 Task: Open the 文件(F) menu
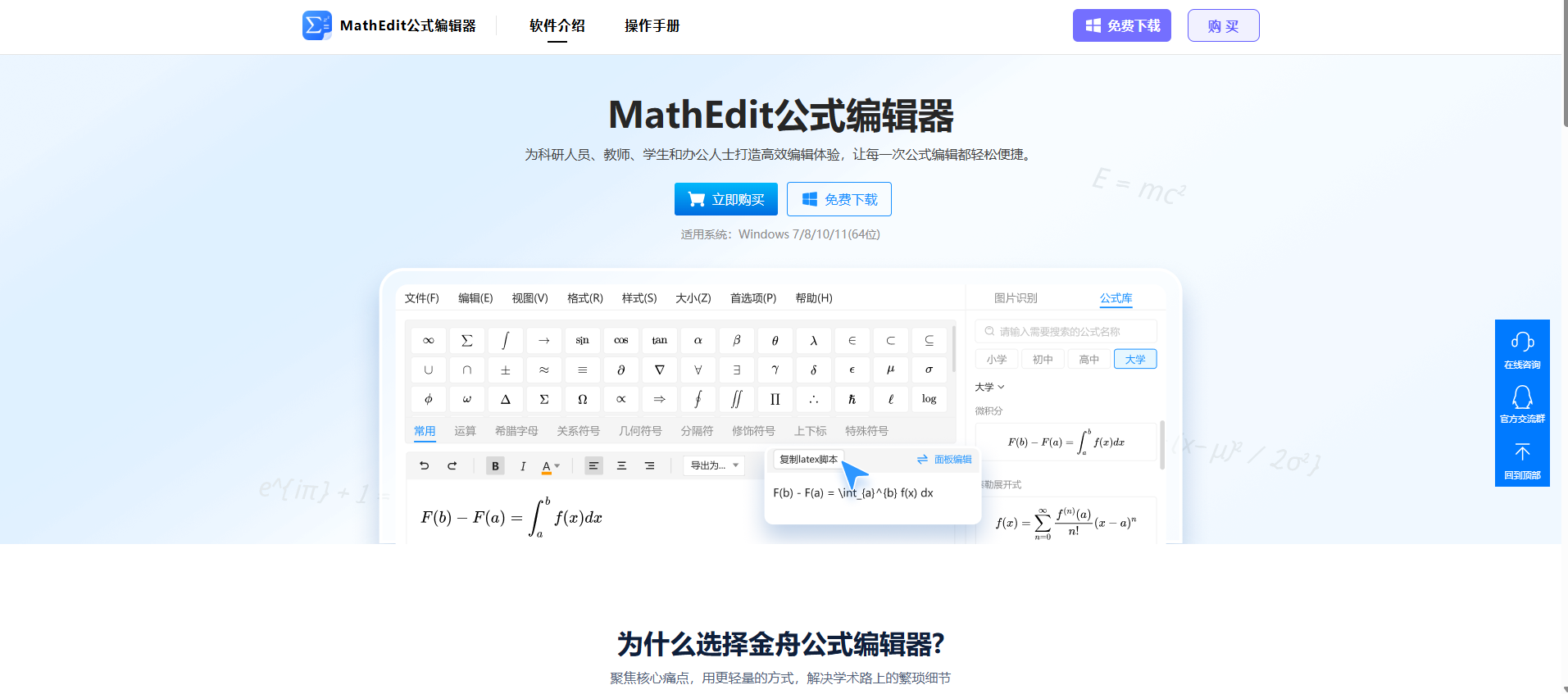click(x=421, y=298)
